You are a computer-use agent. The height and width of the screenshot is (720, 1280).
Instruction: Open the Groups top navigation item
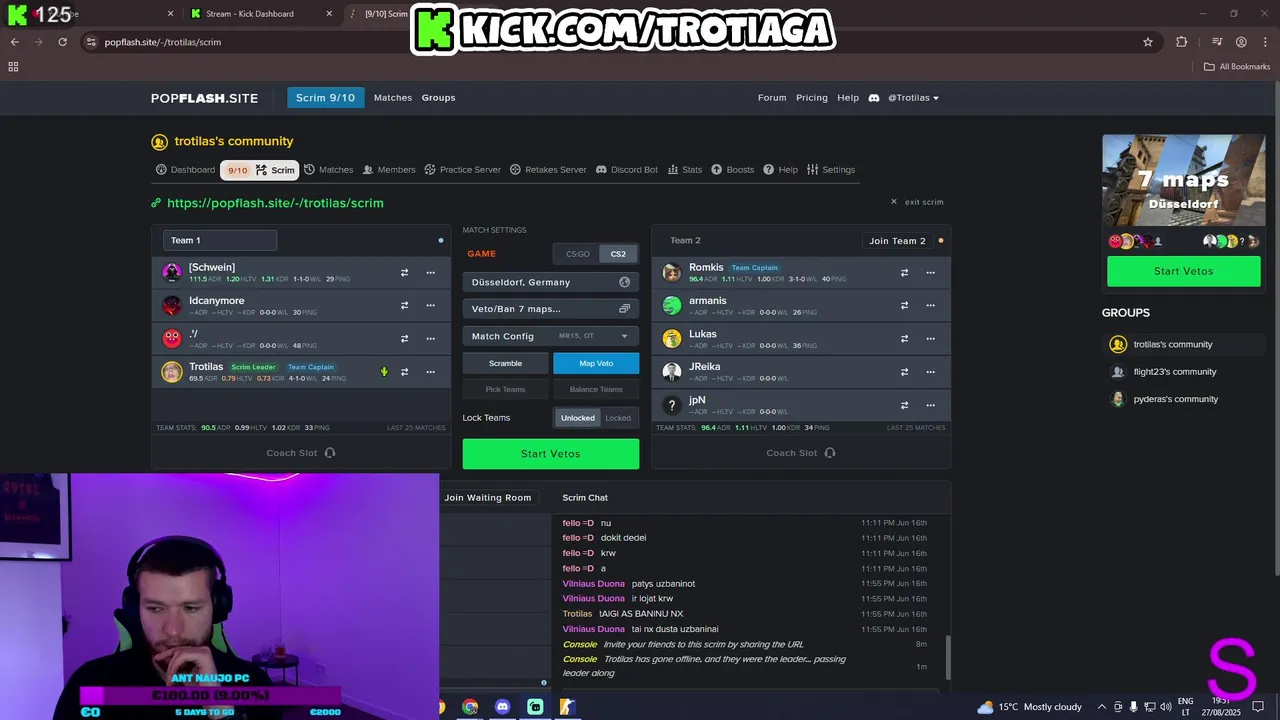click(x=438, y=98)
